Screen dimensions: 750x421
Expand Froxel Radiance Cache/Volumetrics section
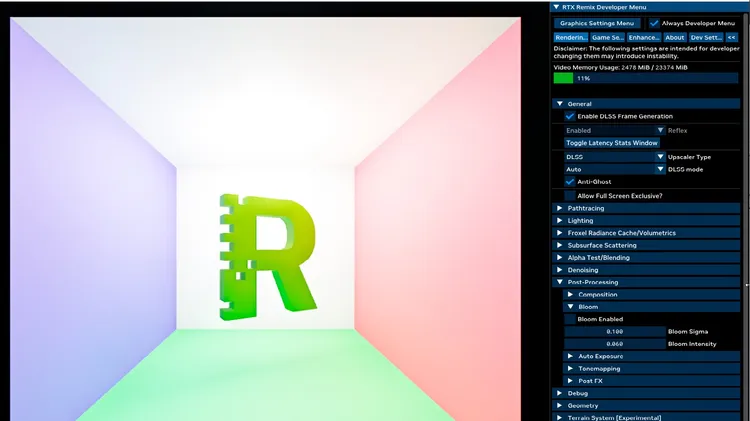point(648,233)
